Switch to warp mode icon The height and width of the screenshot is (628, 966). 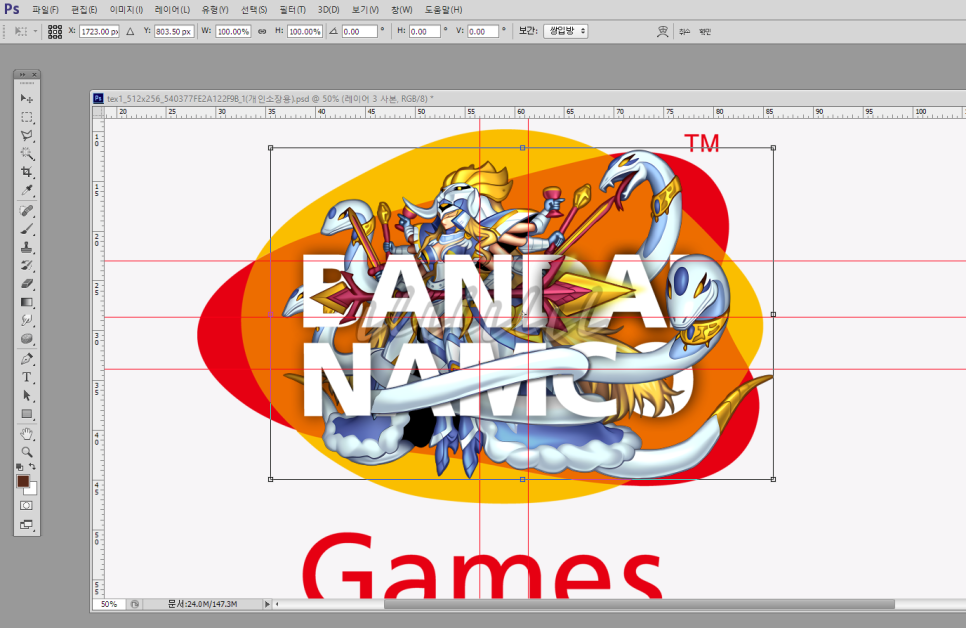click(662, 31)
